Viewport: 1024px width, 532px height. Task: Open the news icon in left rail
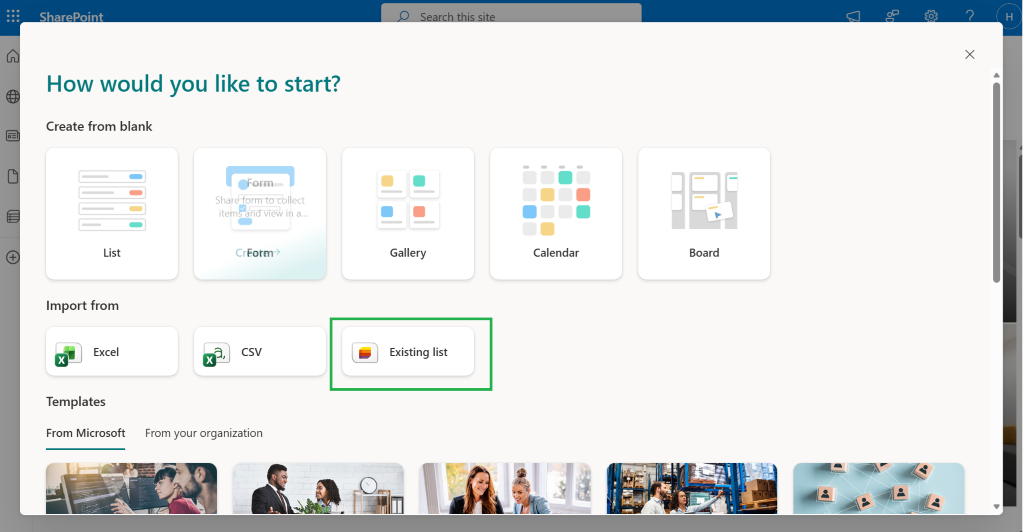[12, 136]
